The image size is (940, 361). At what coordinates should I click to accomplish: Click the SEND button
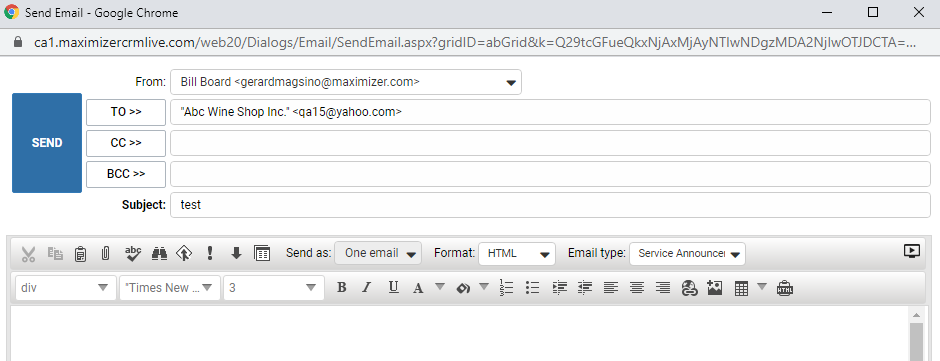[47, 143]
